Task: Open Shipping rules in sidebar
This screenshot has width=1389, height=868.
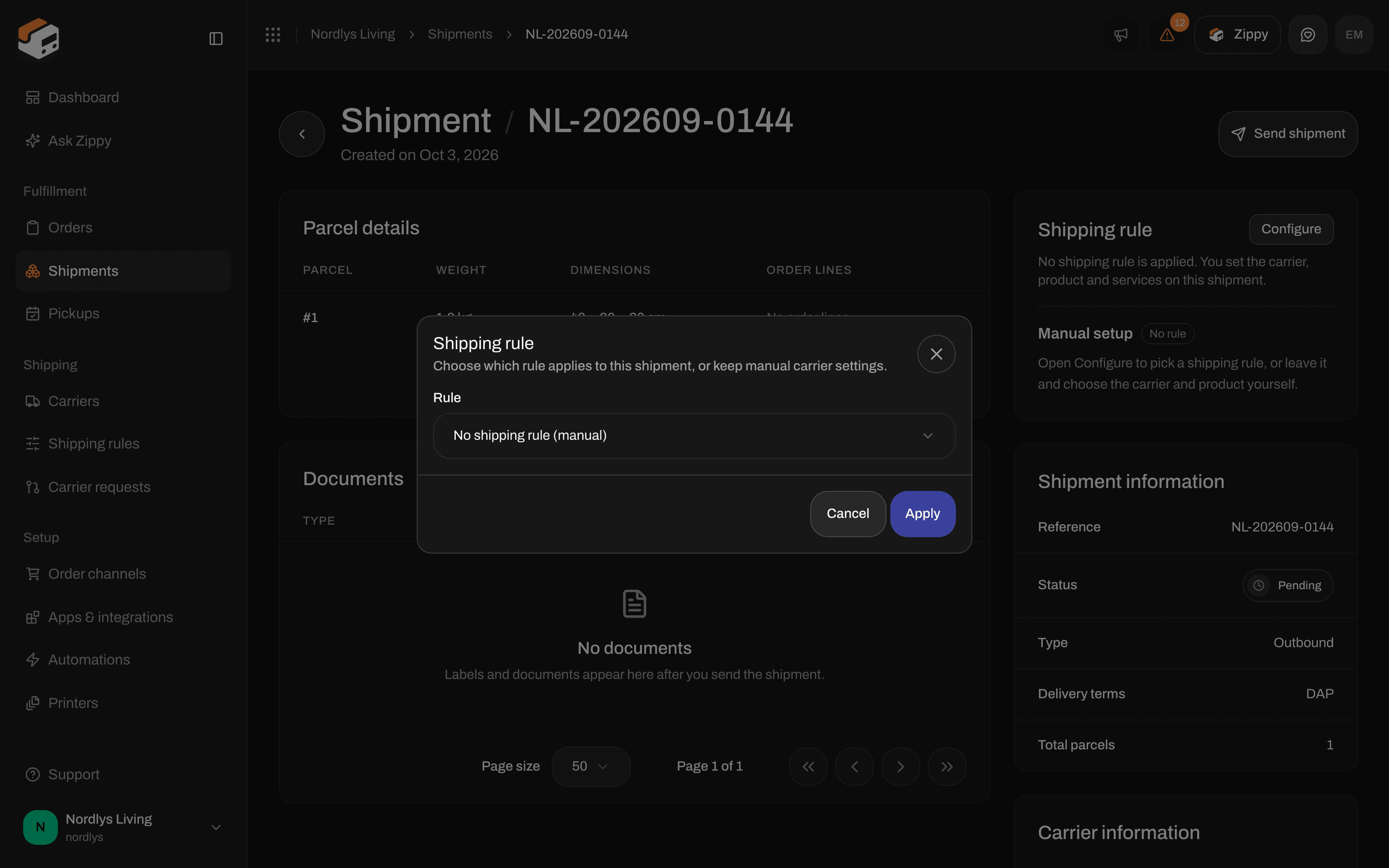Action: [x=123, y=444]
